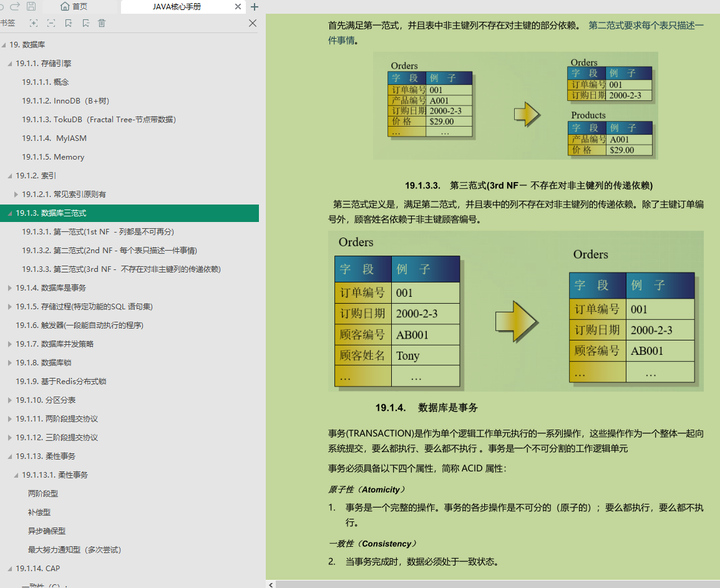720x588 pixels.
Task: Click heading 19.1.3.3. 第三范式 in the document
Action: 529,185
